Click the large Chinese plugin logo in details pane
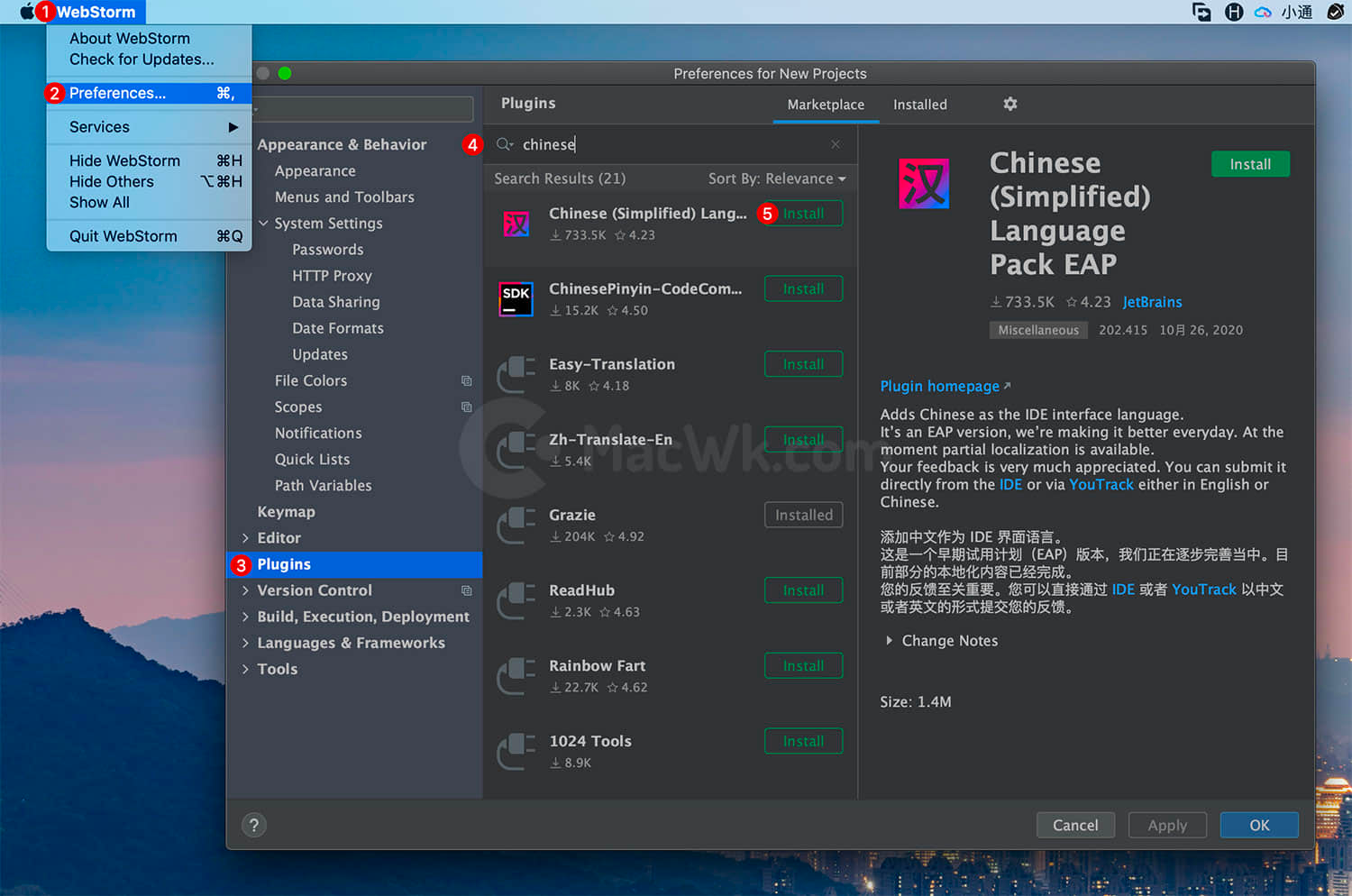This screenshot has width=1352, height=896. click(924, 183)
